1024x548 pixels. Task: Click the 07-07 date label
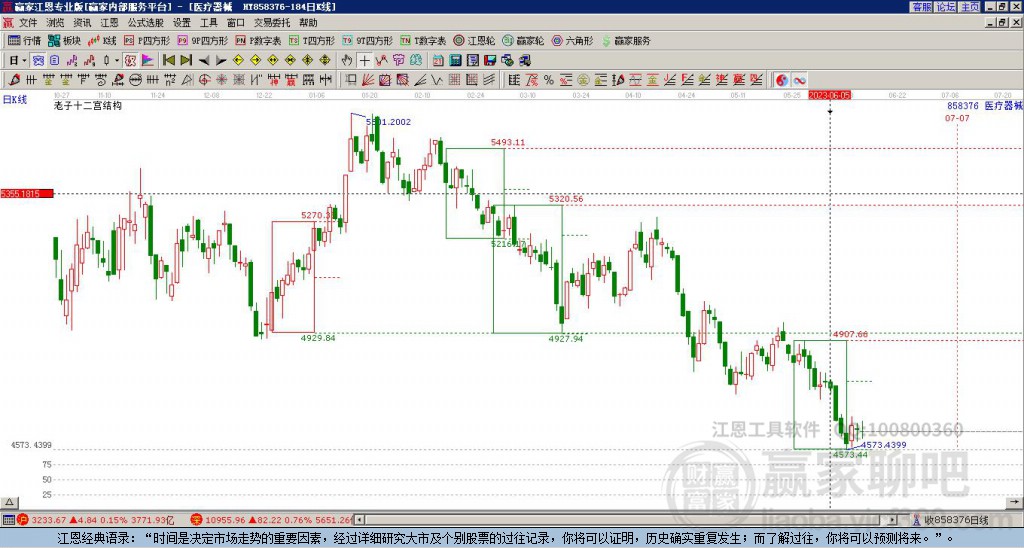(x=957, y=118)
